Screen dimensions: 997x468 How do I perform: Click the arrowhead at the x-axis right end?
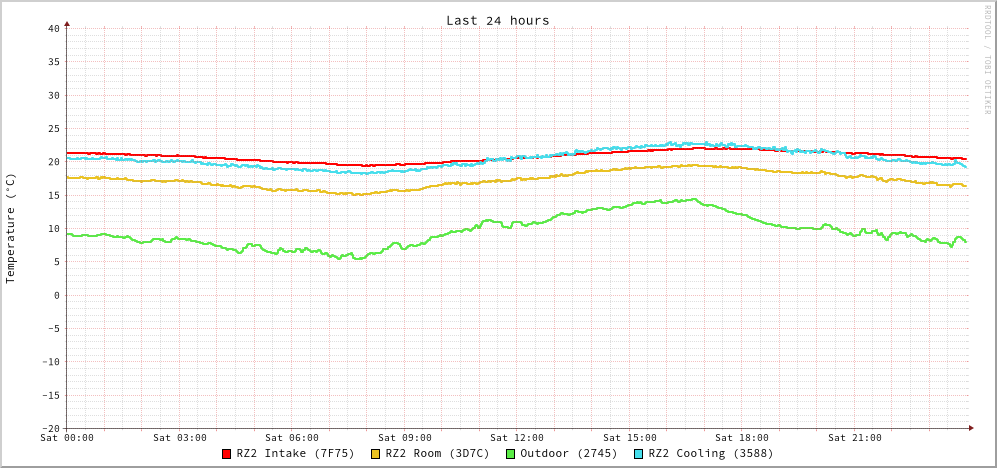point(970,428)
